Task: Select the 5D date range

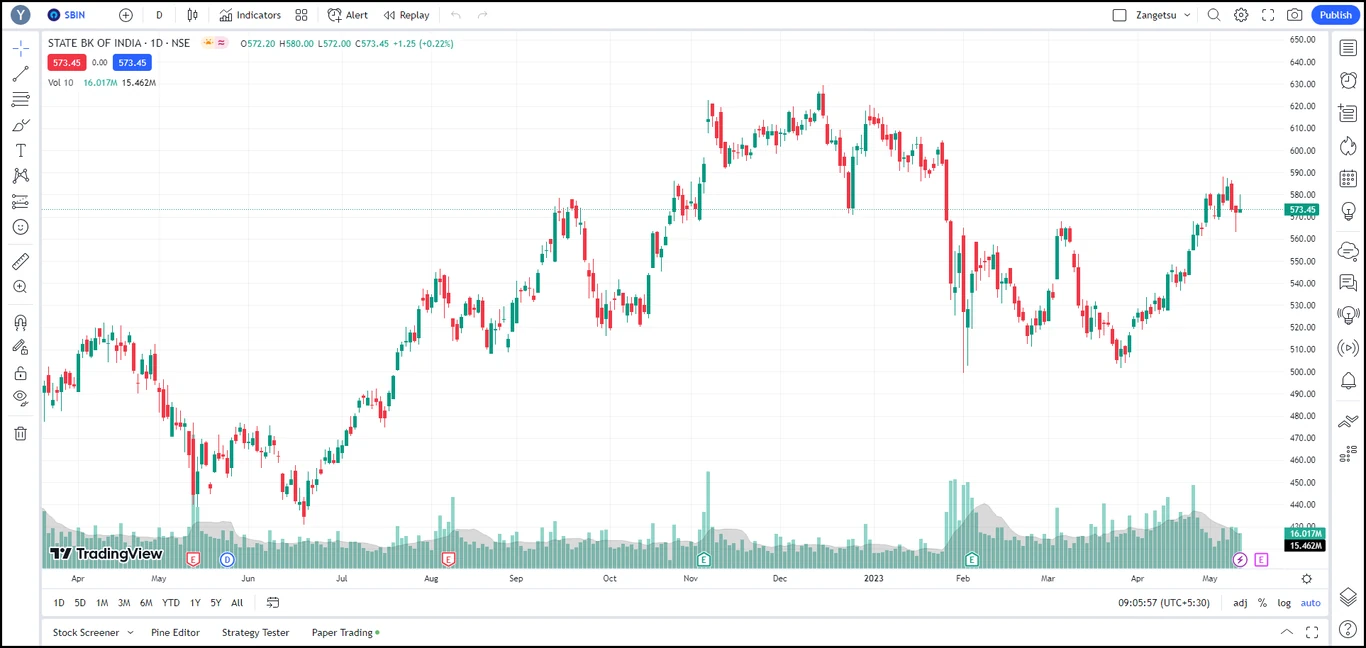Action: [80, 603]
